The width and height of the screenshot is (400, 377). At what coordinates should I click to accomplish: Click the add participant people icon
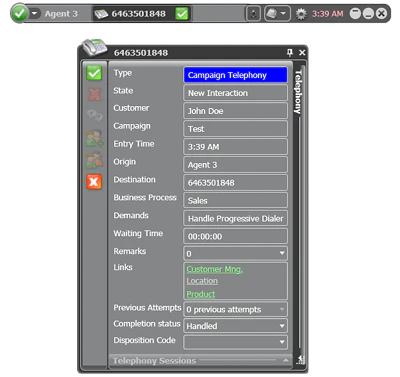point(95,138)
